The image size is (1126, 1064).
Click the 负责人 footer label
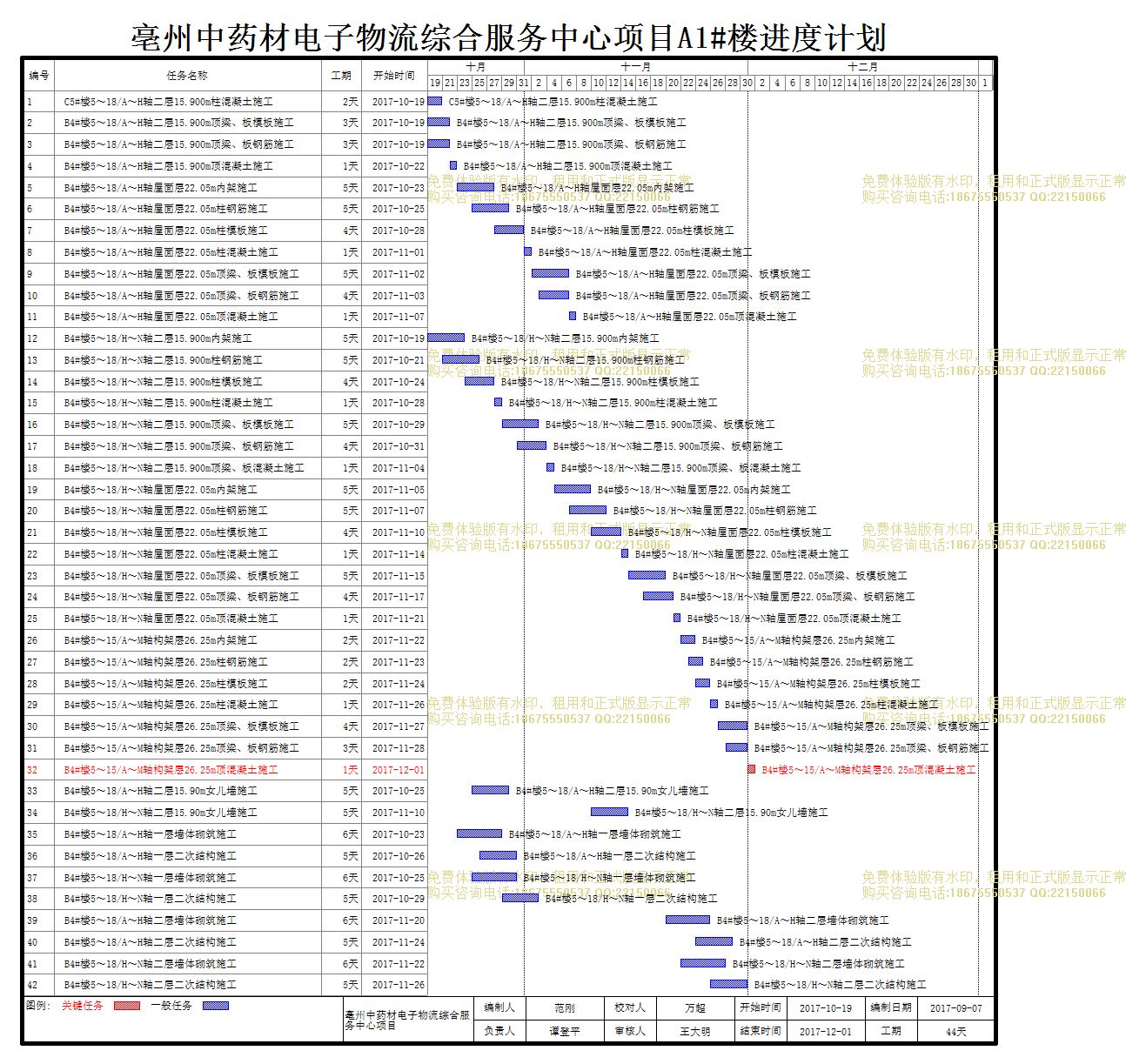tap(499, 1031)
